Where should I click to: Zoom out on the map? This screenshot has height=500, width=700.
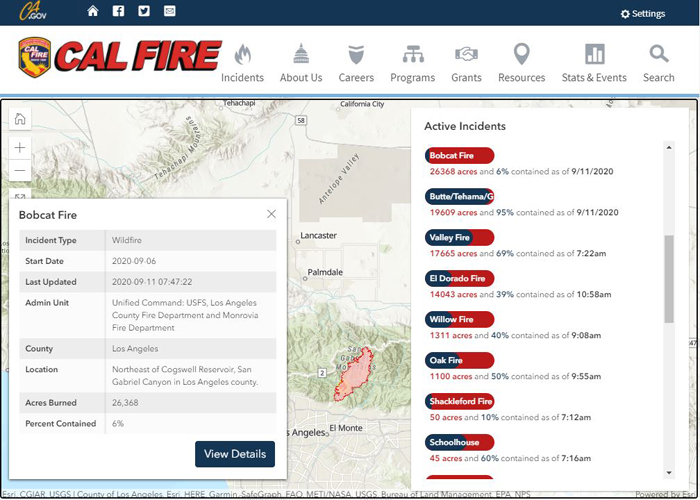click(20, 171)
